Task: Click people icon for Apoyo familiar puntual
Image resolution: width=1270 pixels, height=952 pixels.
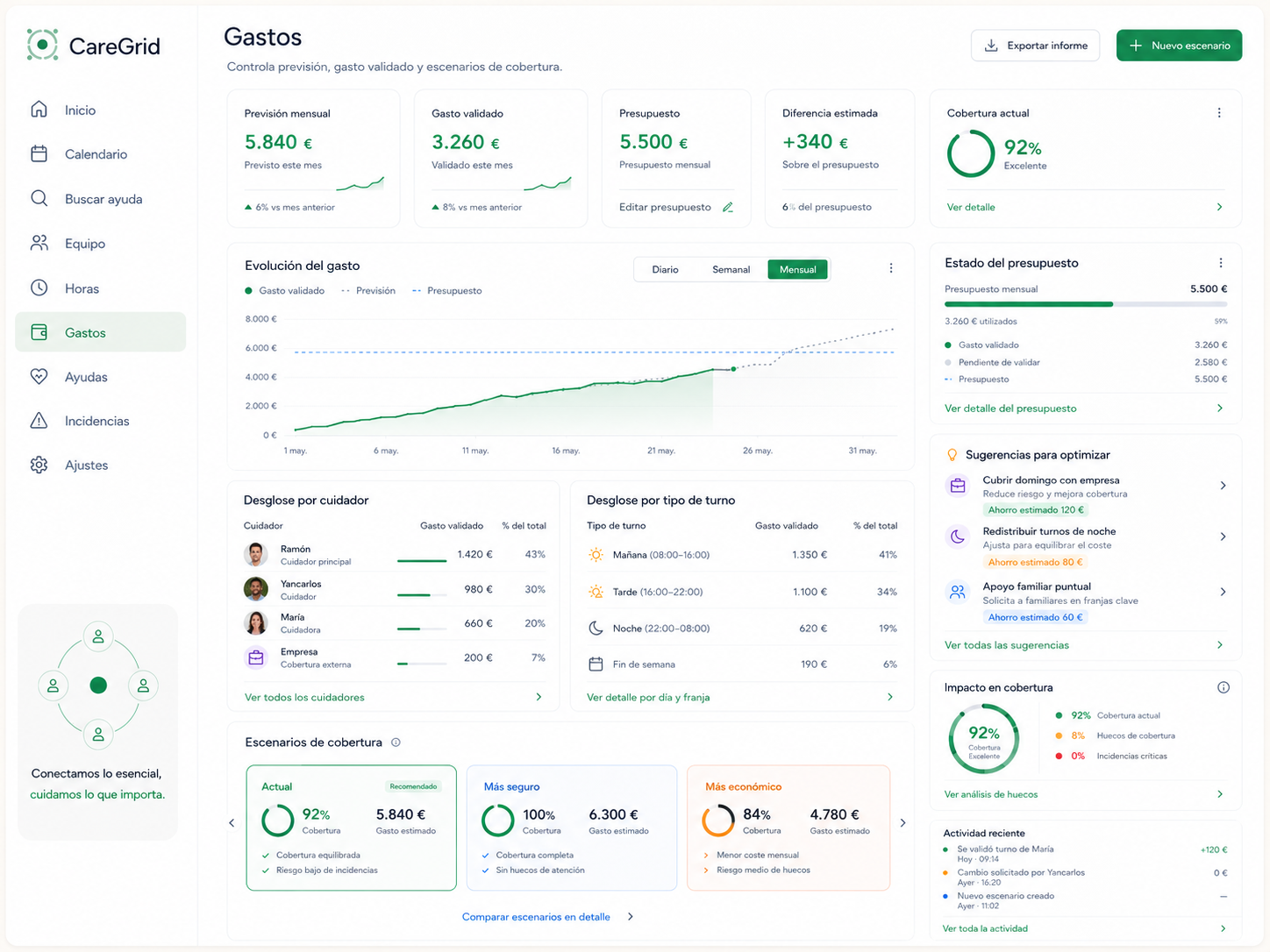Action: 958,592
